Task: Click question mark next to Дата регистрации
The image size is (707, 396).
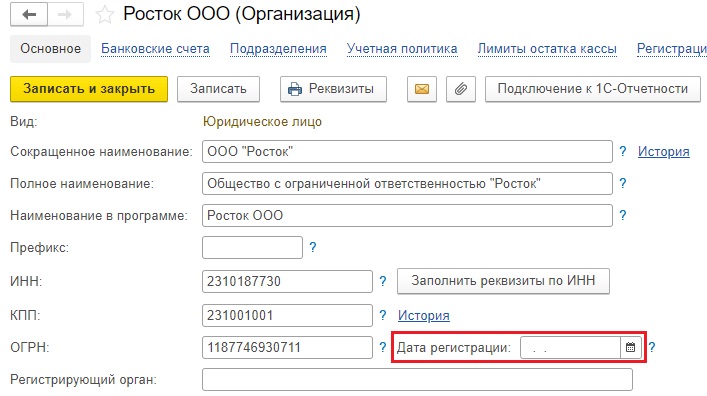Action: [652, 347]
